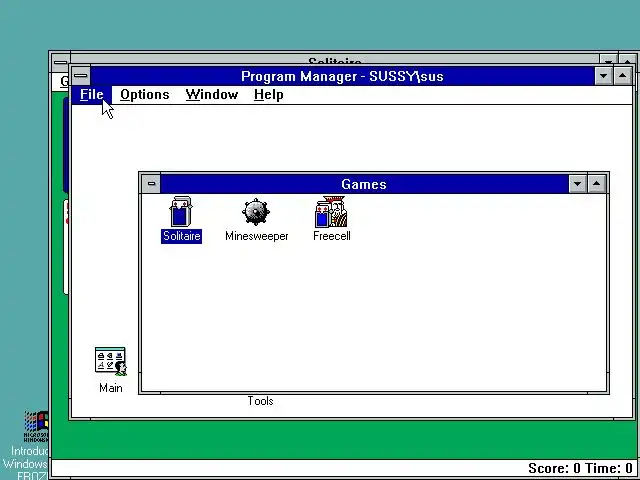640x480 pixels.
Task: Click the Freecell label text
Action: point(331,236)
